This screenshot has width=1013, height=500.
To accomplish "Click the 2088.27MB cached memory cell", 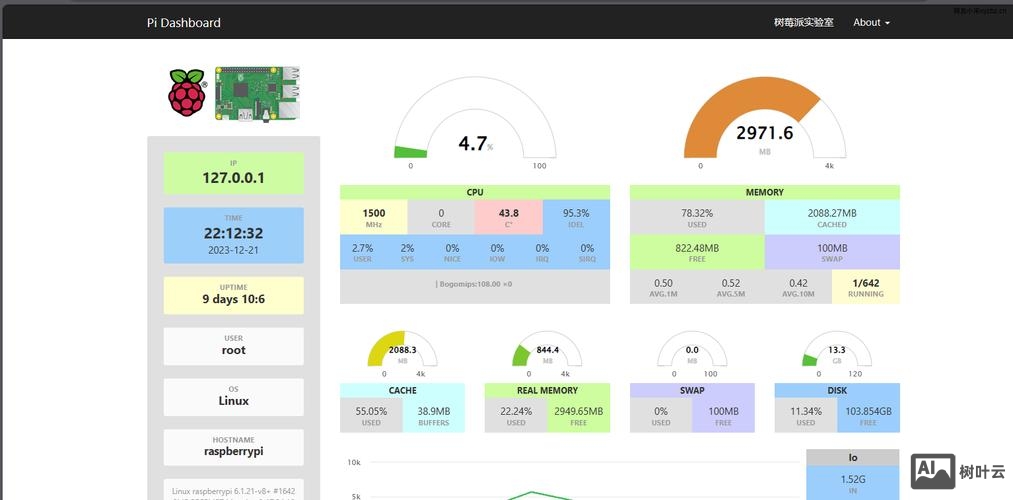I will [x=831, y=217].
